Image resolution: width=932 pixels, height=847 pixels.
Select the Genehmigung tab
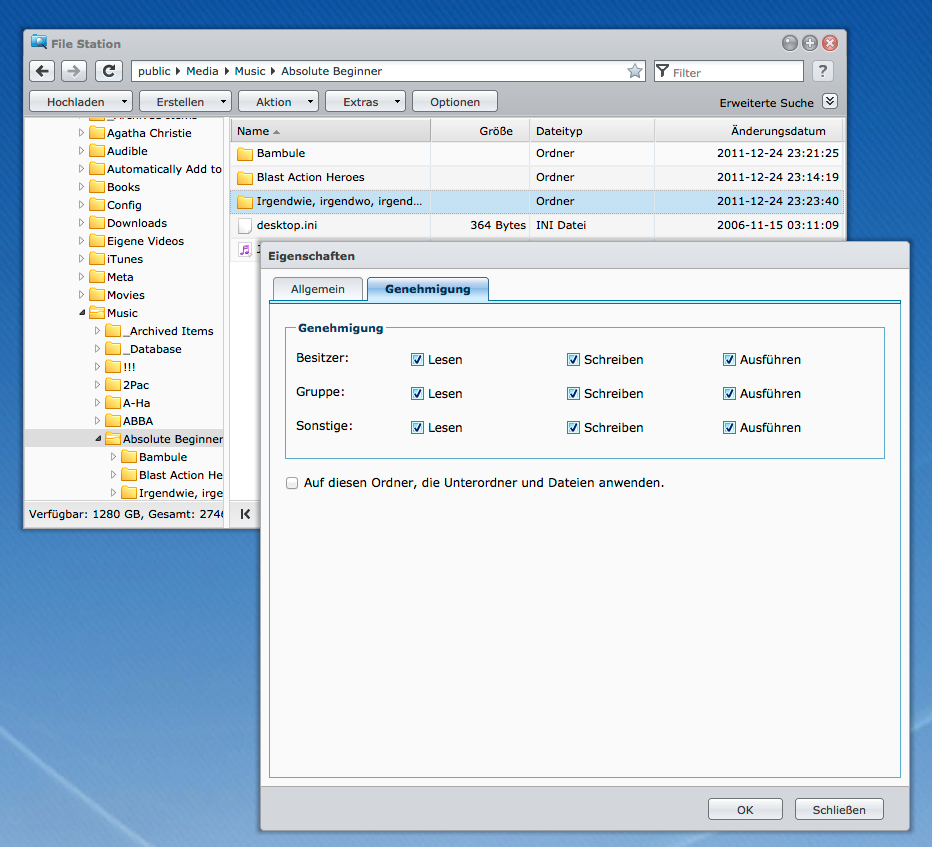click(427, 289)
